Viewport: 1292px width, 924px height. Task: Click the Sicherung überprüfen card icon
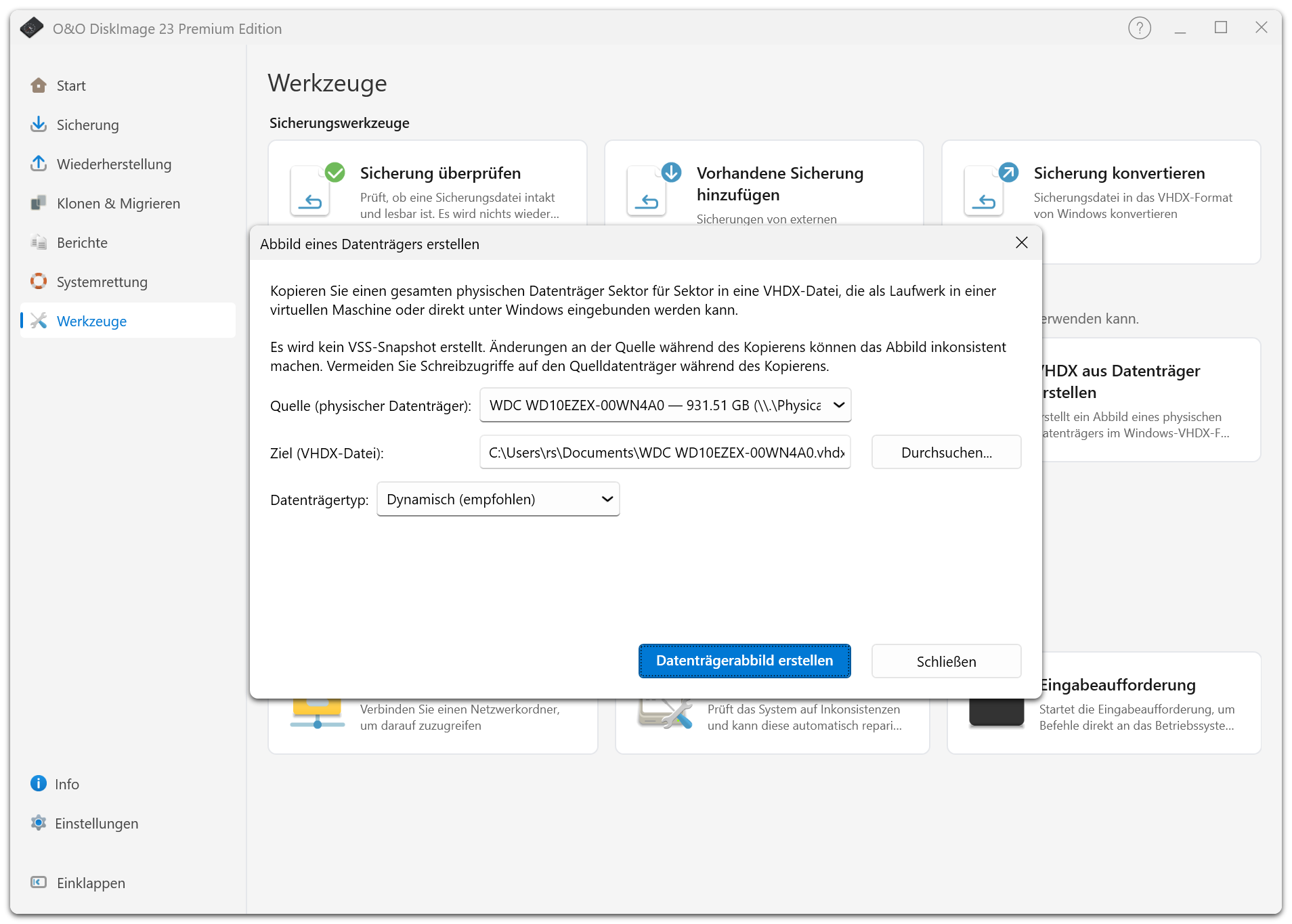pos(317,190)
